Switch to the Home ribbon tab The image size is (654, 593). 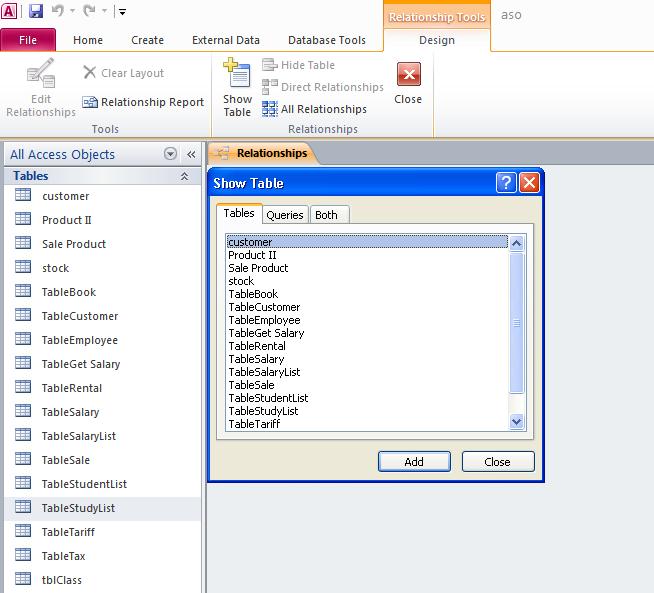click(88, 40)
